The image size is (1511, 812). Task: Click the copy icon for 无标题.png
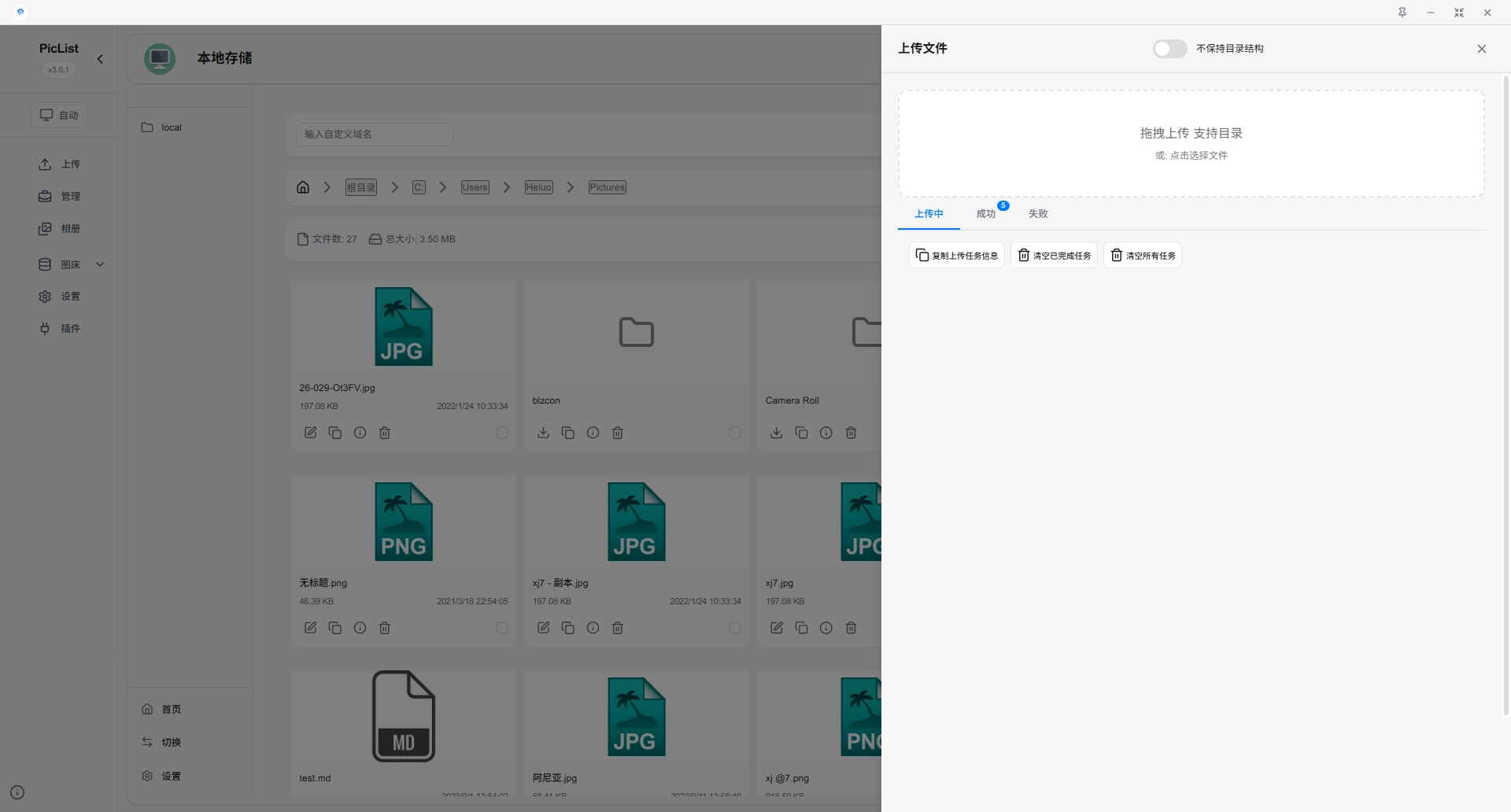[335, 628]
